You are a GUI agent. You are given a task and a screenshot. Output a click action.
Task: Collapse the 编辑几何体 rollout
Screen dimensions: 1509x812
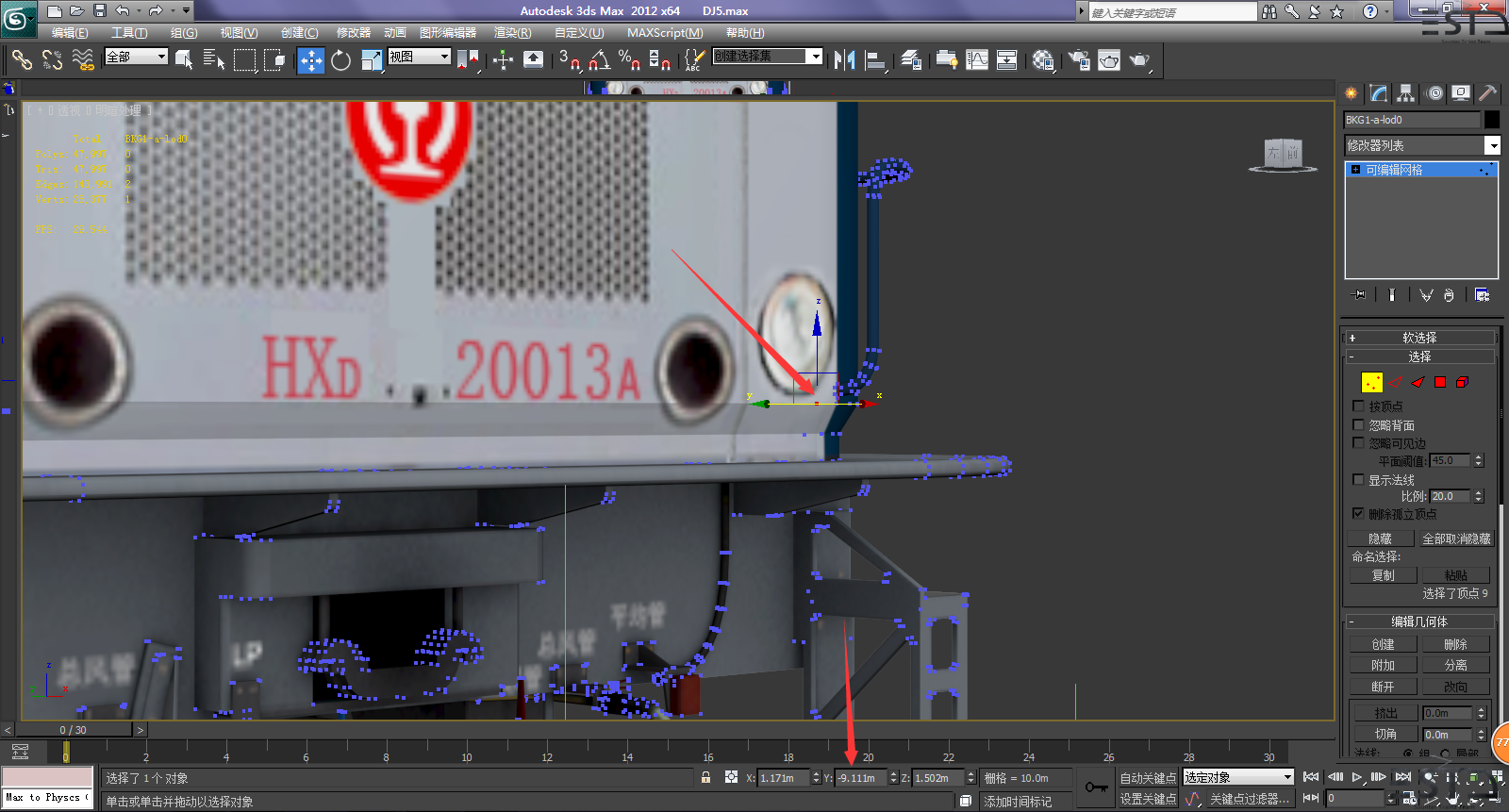coord(1419,621)
